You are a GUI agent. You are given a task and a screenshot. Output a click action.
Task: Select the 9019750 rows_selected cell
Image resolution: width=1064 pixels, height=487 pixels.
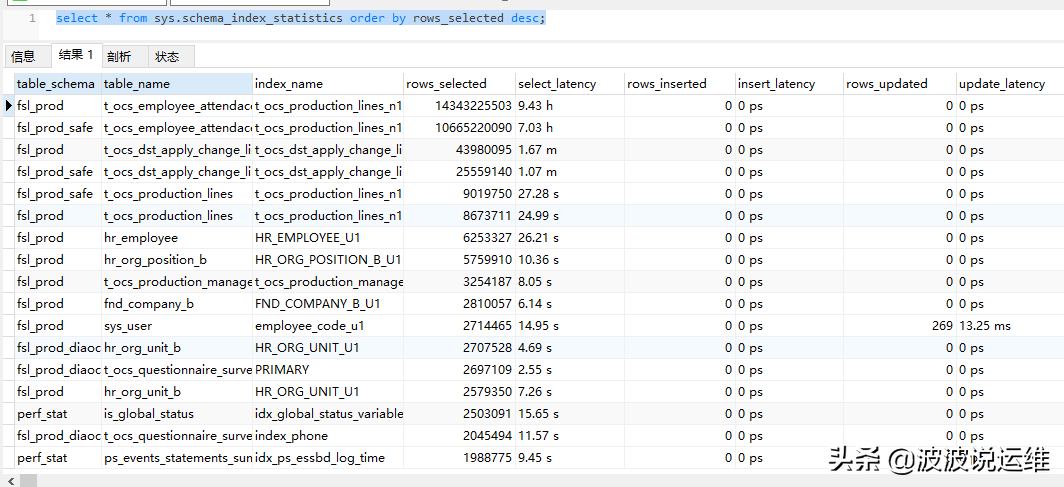click(x=459, y=194)
